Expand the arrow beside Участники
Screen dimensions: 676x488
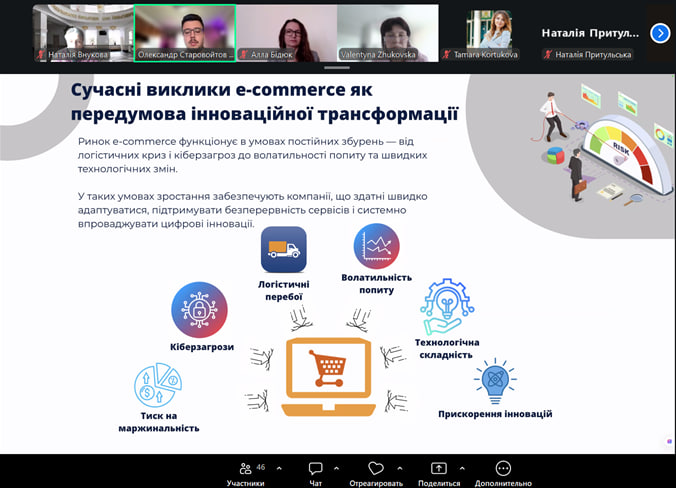(278, 468)
